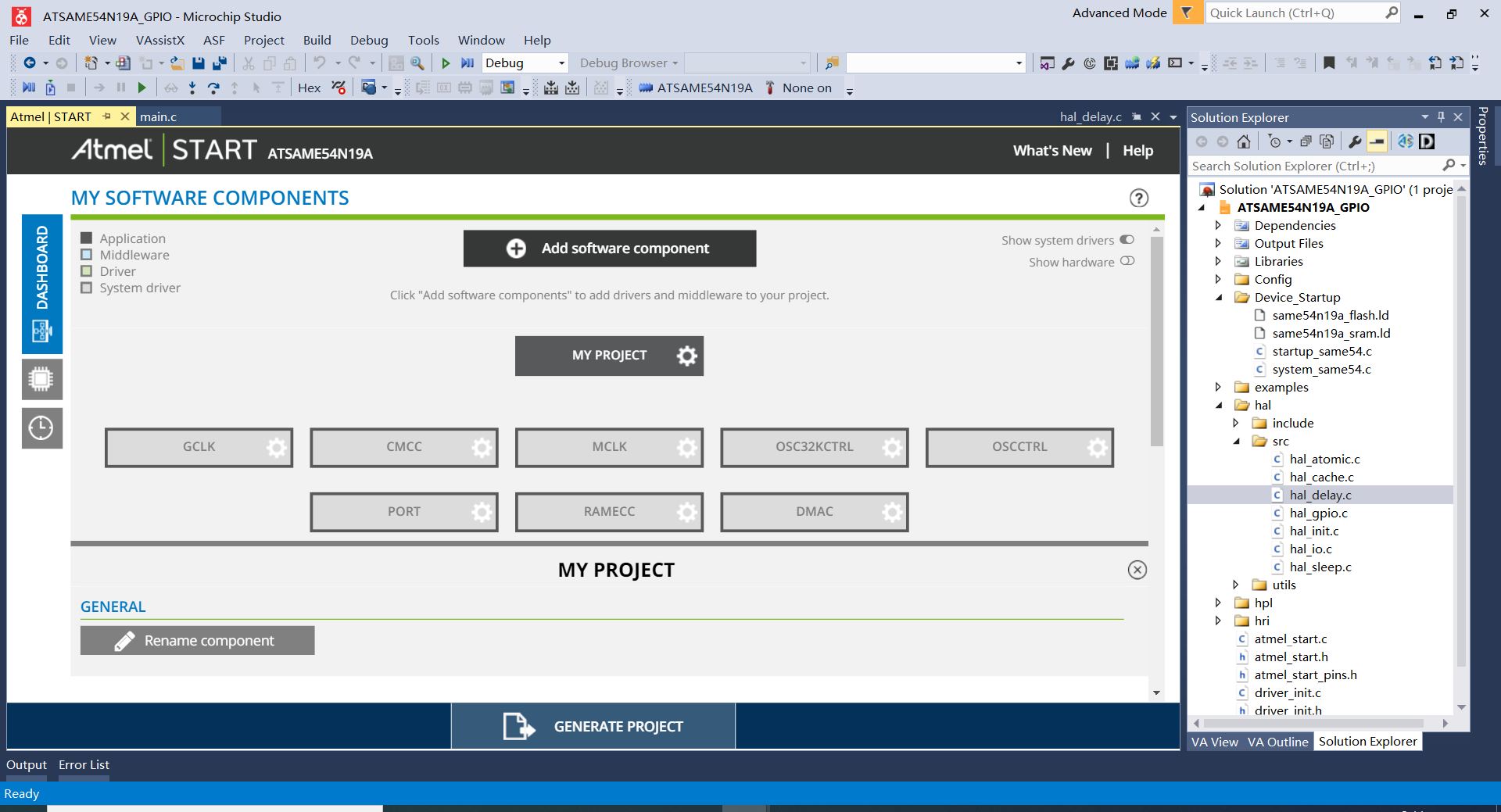Click the Solution Explorer home icon
The image size is (1501, 812).
pos(1244,141)
